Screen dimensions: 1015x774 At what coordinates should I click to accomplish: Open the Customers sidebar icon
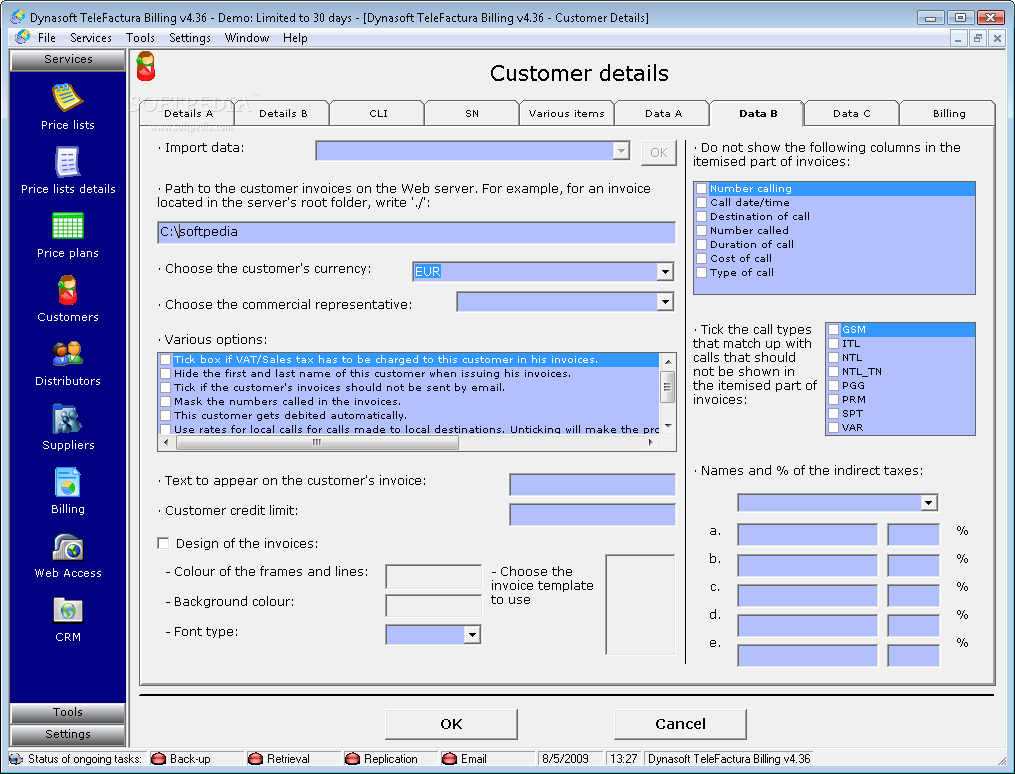67,290
